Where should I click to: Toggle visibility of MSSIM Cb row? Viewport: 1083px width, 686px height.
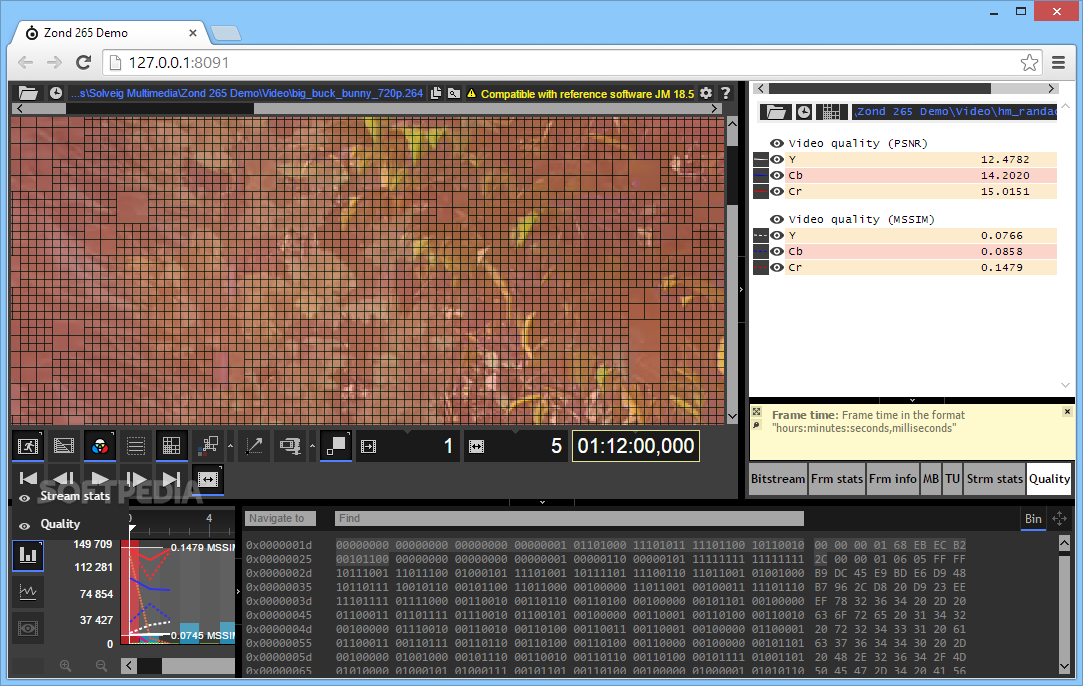pyautogui.click(x=777, y=251)
